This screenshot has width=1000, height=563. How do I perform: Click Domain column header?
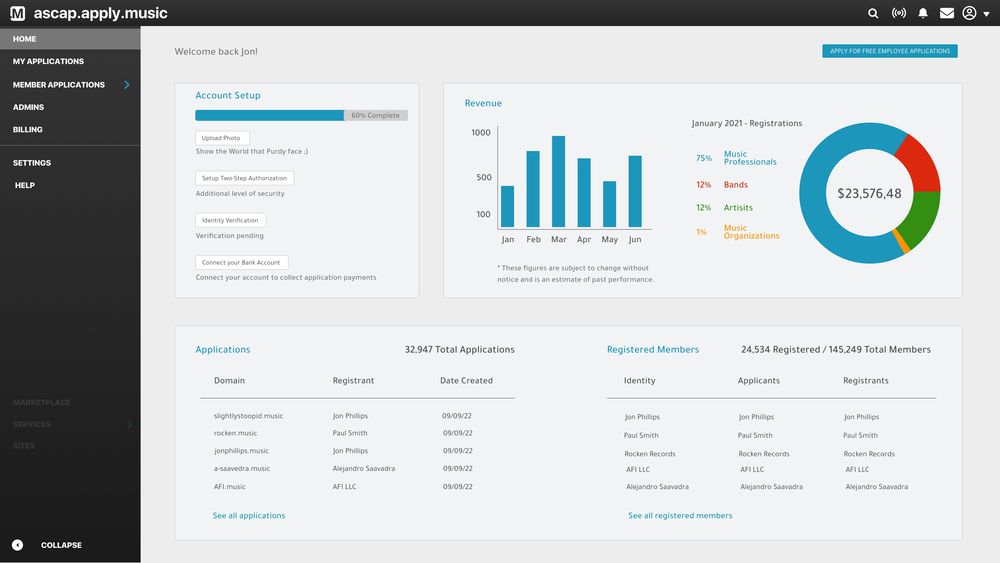pos(229,380)
